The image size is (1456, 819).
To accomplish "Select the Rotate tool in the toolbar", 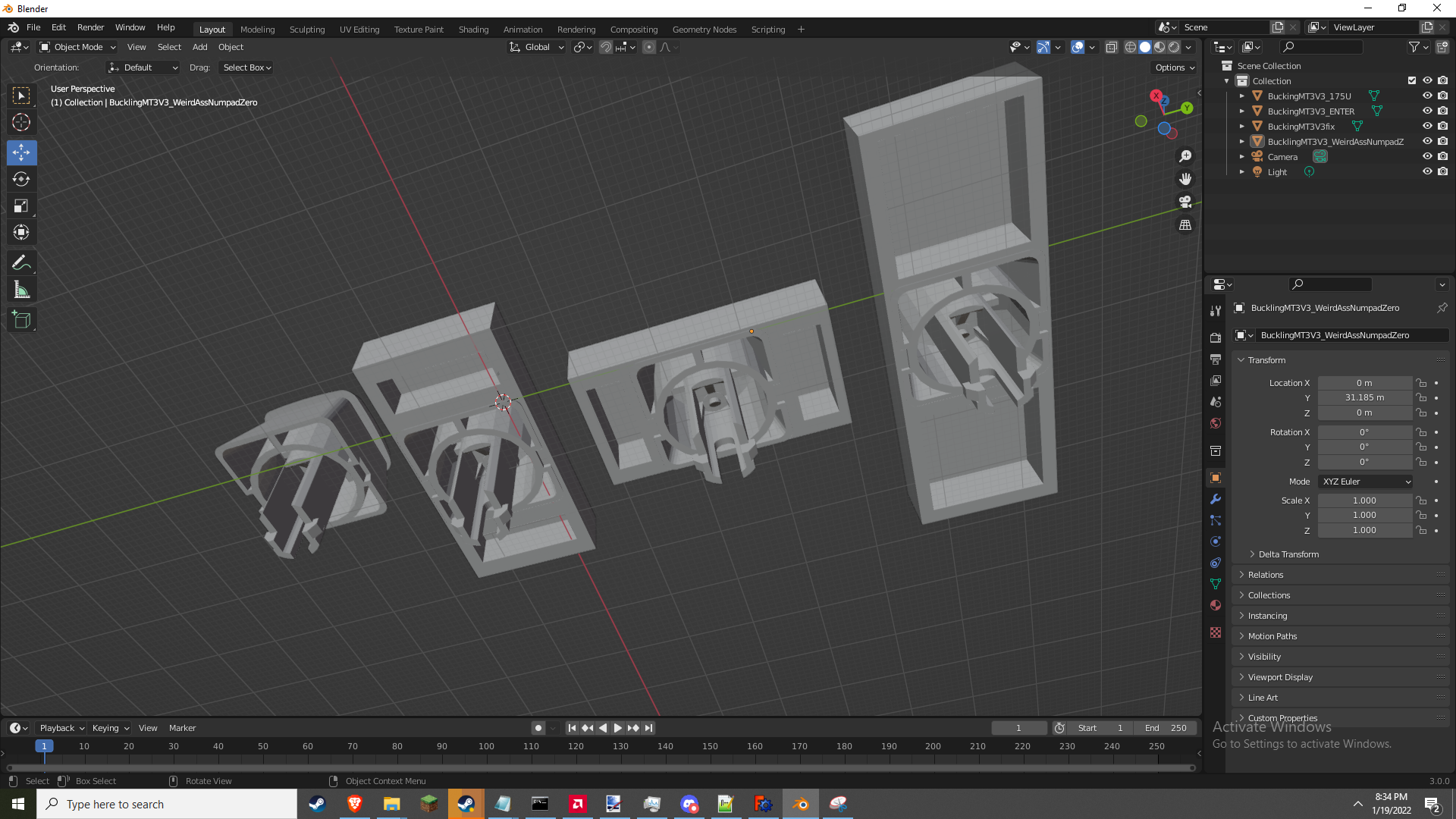I will 21,180.
